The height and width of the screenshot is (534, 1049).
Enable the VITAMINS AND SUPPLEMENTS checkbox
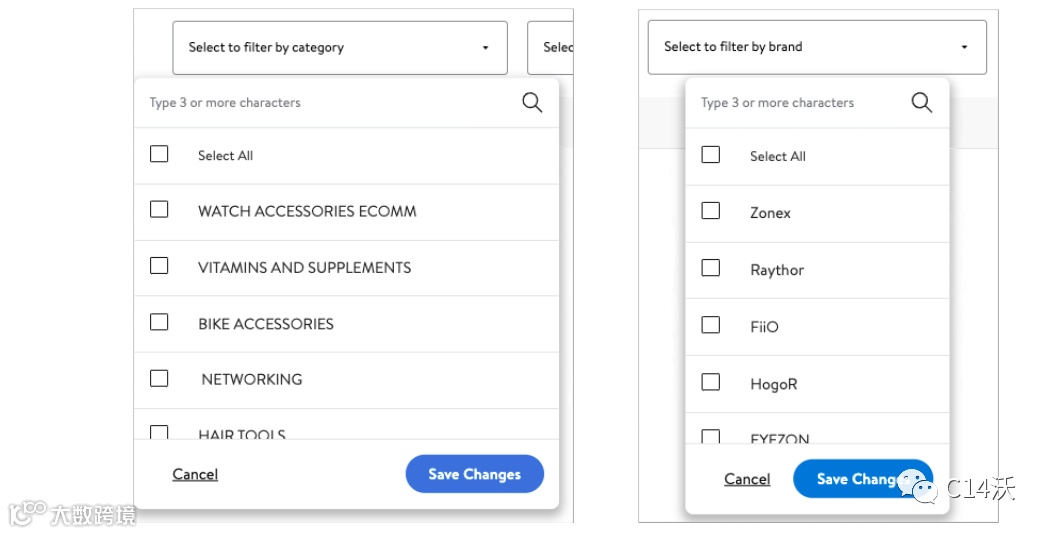coord(159,266)
